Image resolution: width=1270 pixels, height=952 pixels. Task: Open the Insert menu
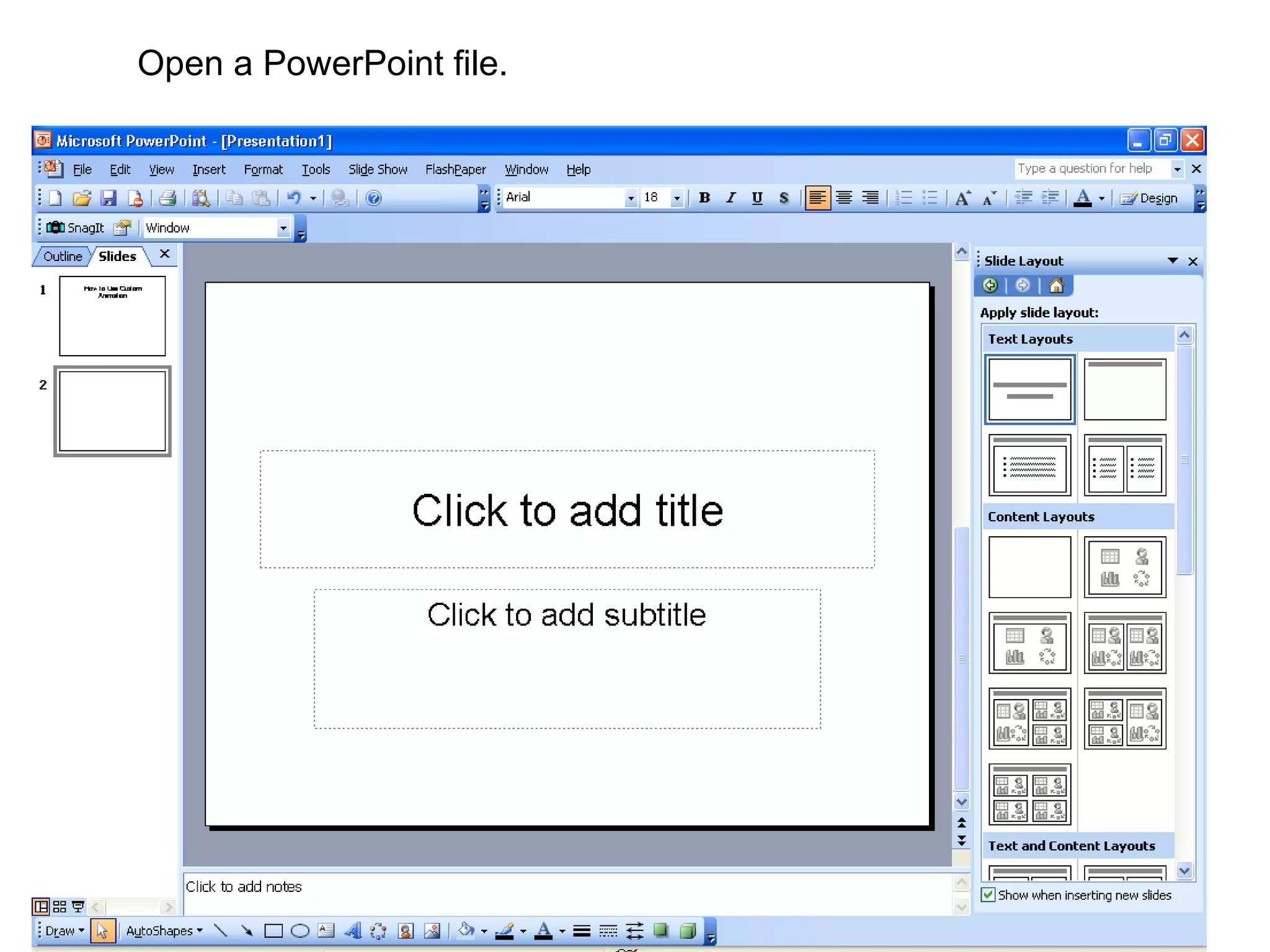[x=209, y=170]
